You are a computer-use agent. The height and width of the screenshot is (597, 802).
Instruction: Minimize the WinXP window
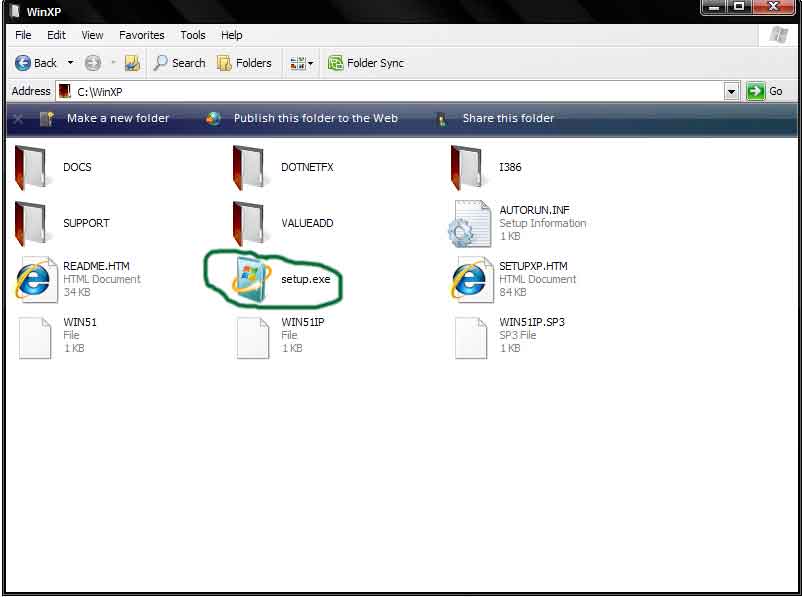pos(715,7)
